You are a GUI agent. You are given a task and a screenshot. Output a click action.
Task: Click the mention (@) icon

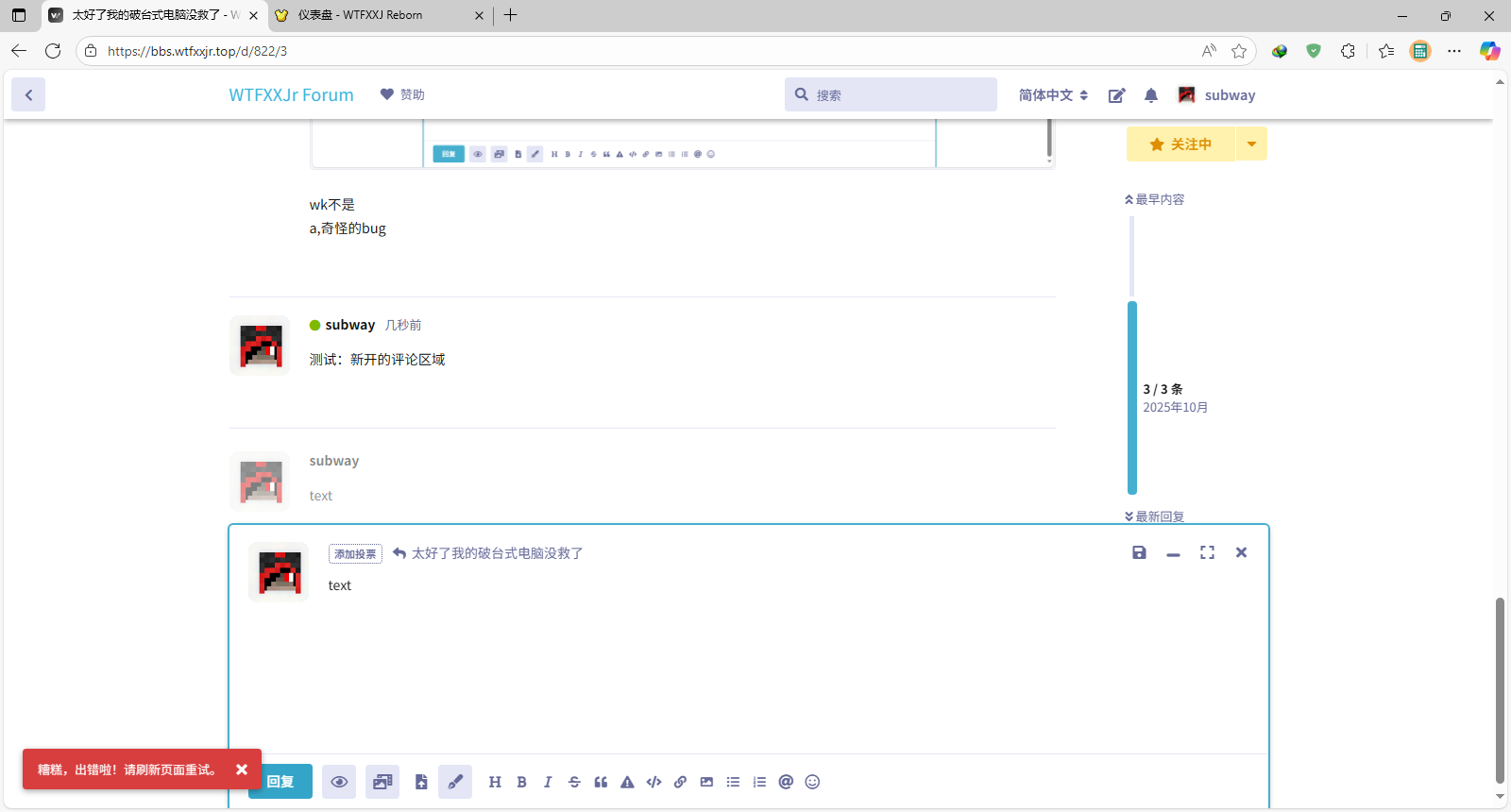tap(786, 782)
